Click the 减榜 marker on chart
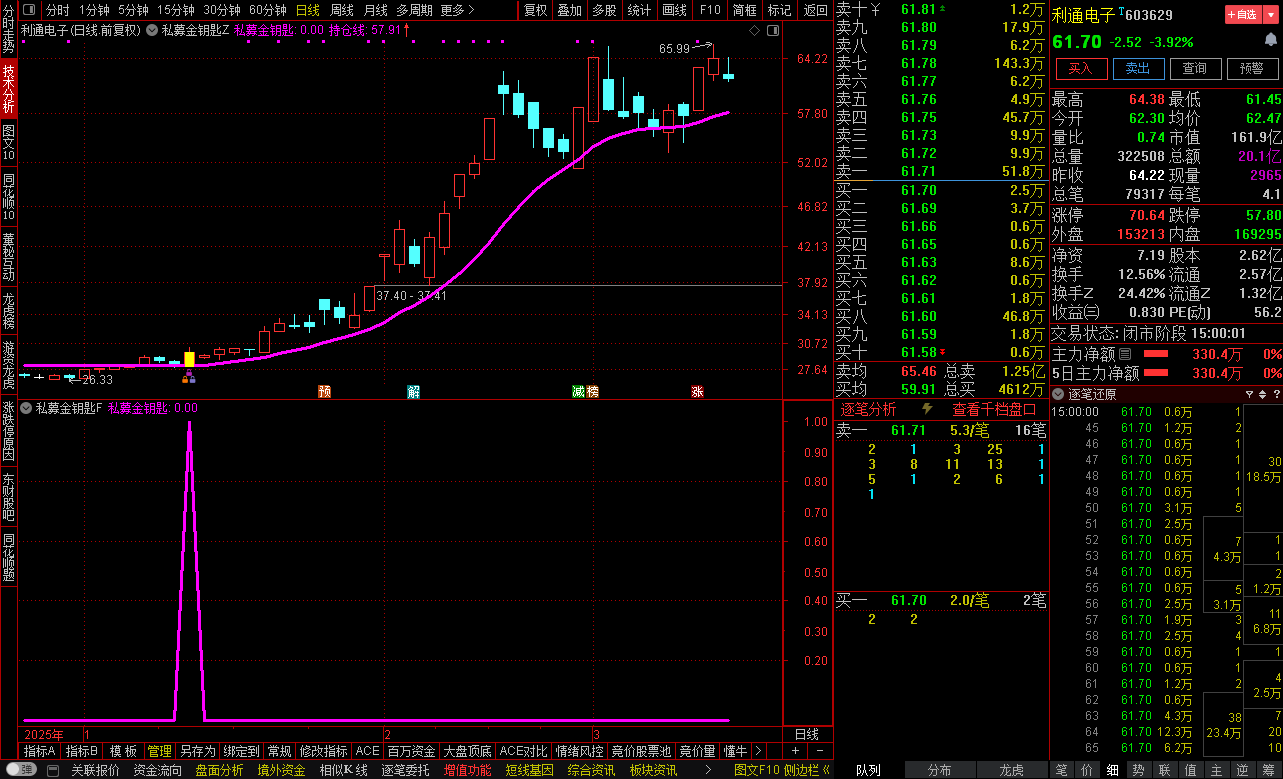Image resolution: width=1283 pixels, height=779 pixels. [586, 391]
